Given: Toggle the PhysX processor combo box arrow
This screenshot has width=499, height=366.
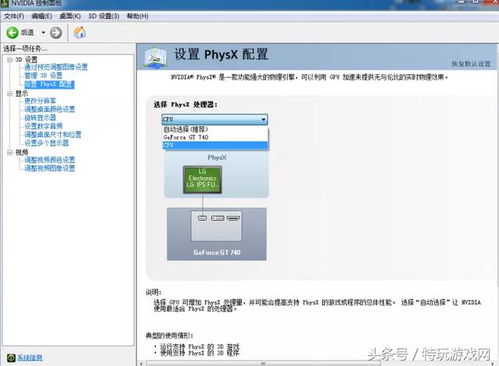Looking at the screenshot, I should (x=263, y=119).
